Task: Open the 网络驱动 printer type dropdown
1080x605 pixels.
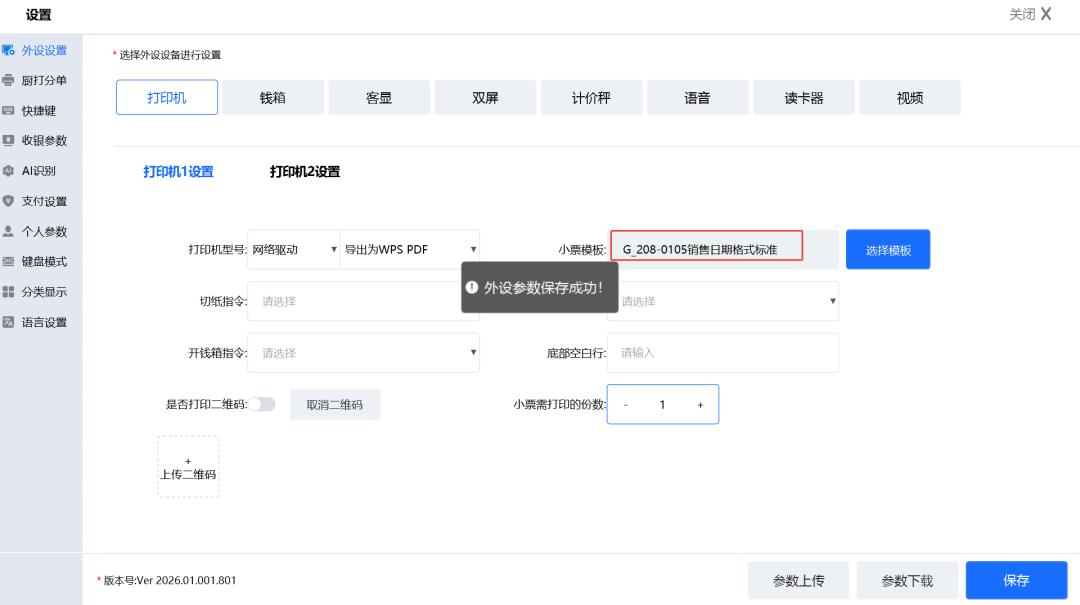Action: coord(293,249)
